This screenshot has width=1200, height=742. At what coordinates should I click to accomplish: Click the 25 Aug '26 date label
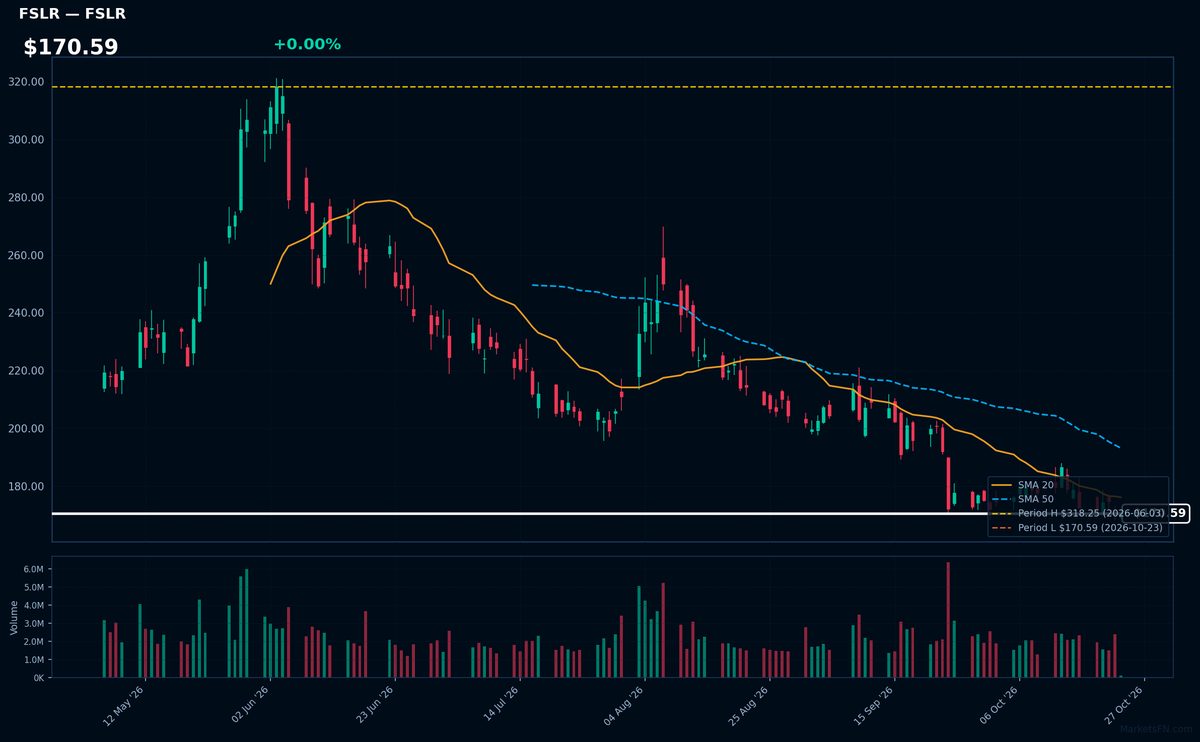click(750, 705)
